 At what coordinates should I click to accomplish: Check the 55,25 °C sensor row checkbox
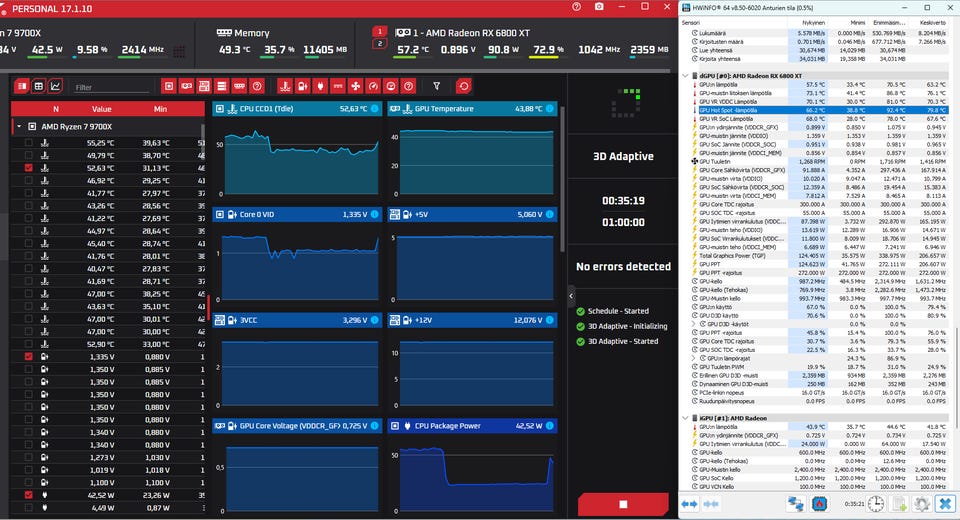click(29, 143)
